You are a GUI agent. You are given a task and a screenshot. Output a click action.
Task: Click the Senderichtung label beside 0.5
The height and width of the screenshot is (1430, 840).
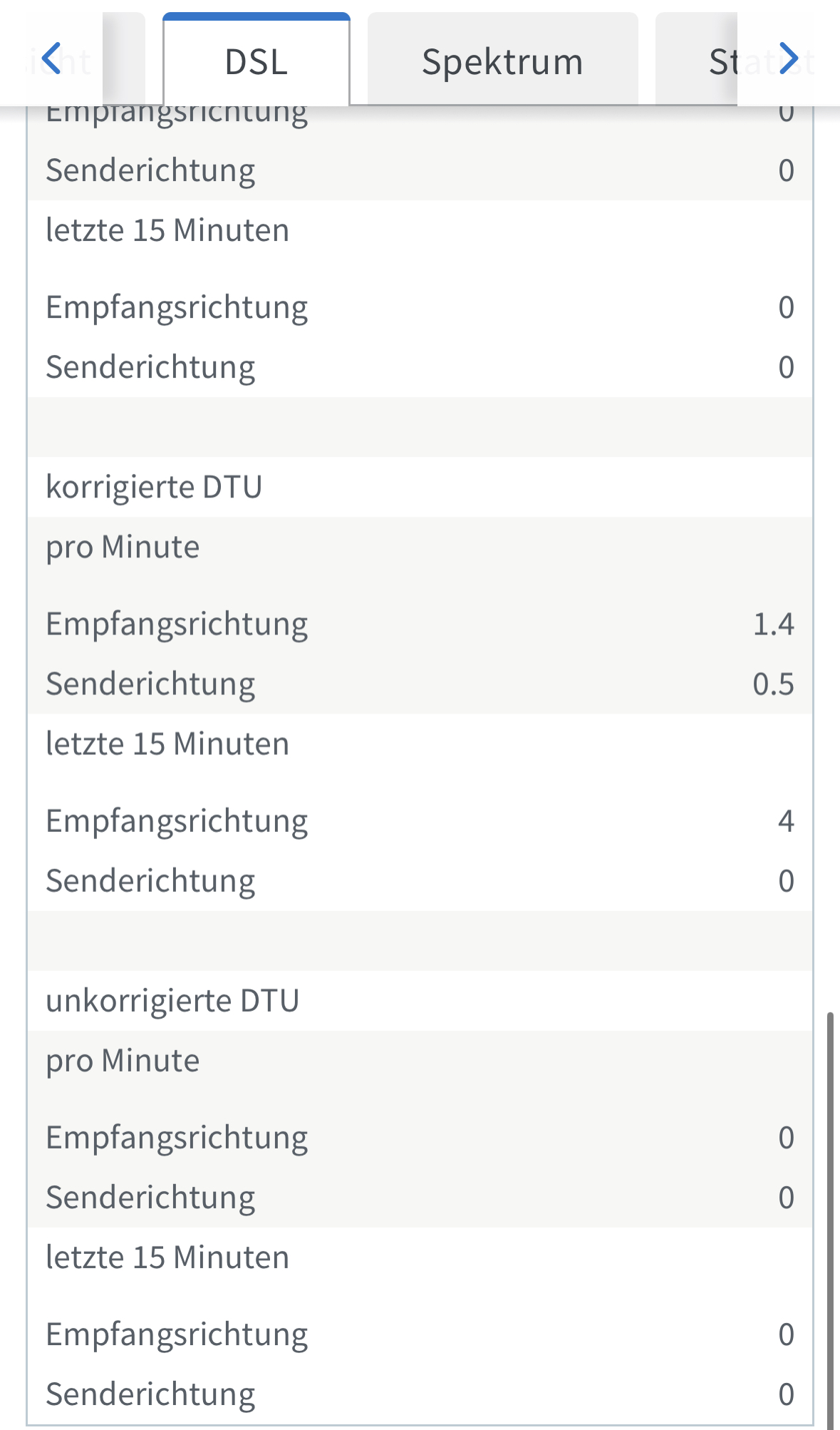[x=150, y=684]
